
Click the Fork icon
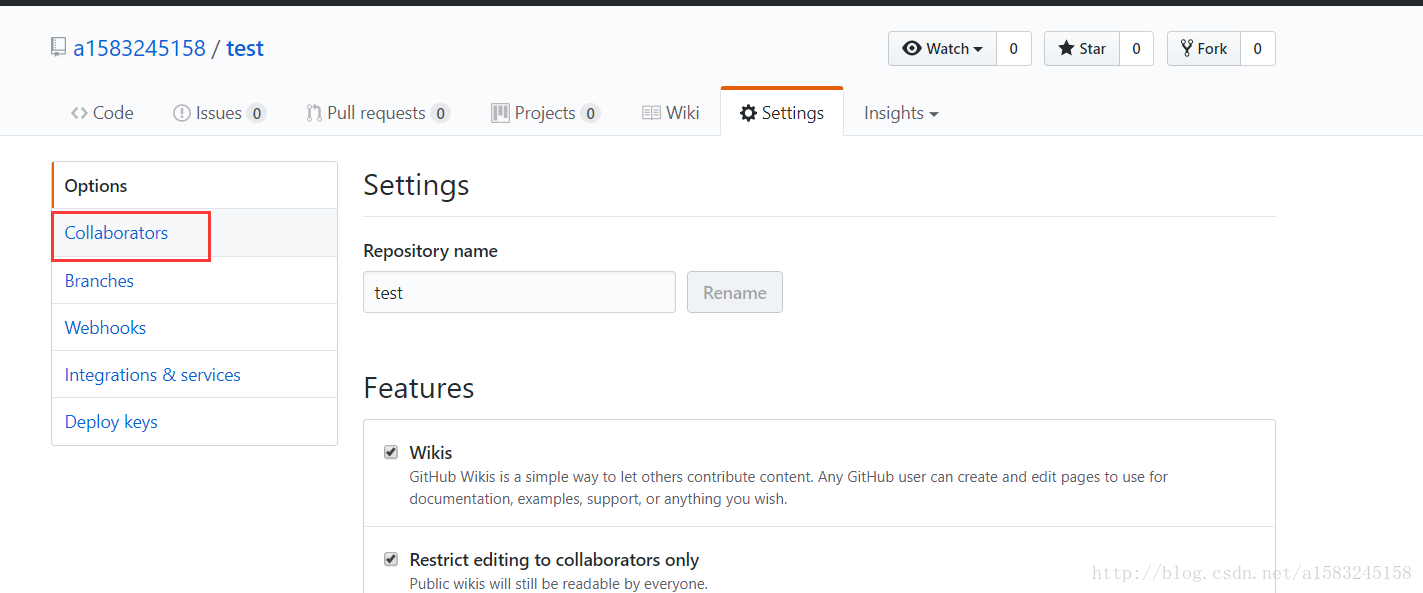1186,48
